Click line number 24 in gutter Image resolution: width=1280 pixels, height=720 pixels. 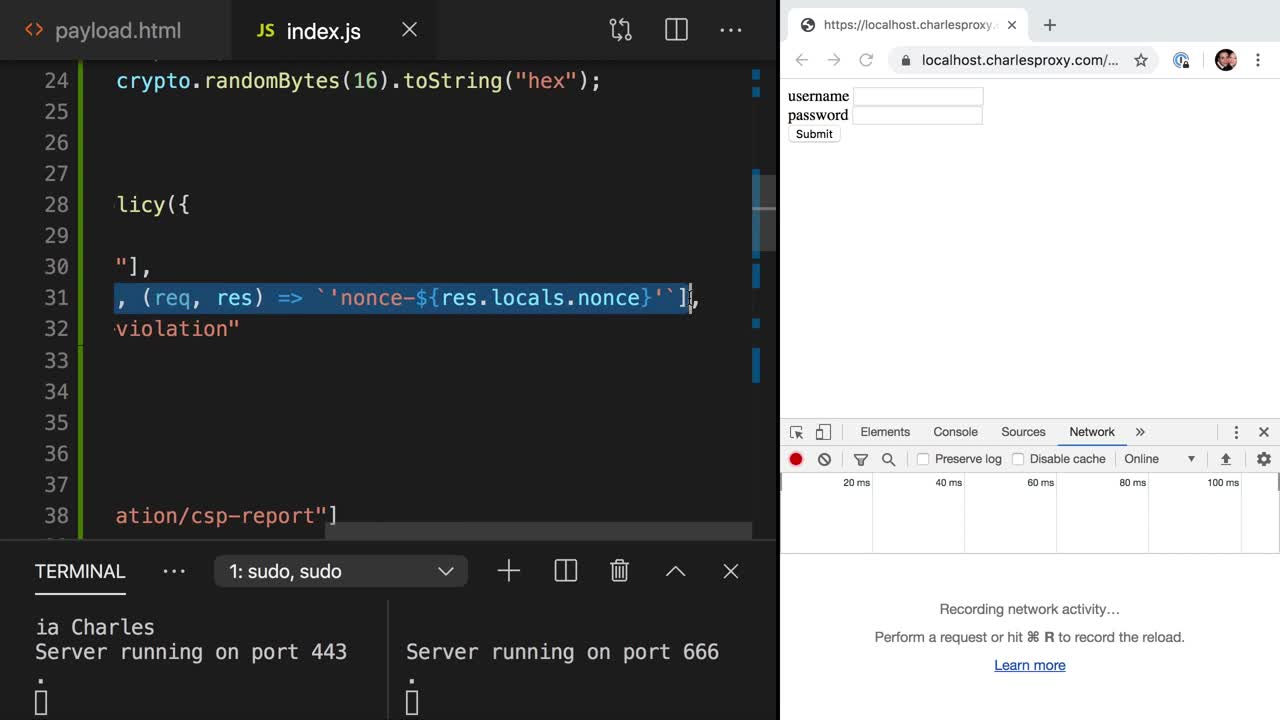[56, 80]
